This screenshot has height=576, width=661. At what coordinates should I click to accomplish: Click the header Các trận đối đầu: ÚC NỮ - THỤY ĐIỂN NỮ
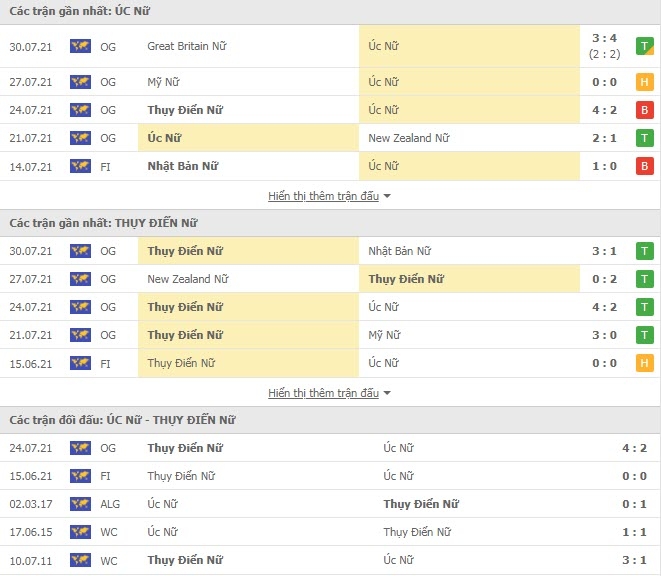[x=122, y=420]
